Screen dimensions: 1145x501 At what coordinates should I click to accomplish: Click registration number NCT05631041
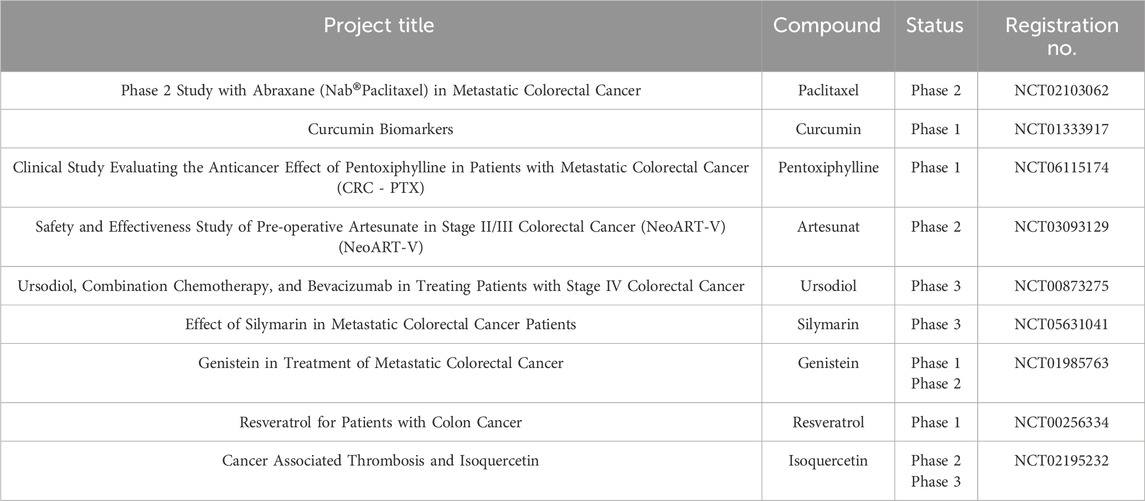click(x=1062, y=325)
